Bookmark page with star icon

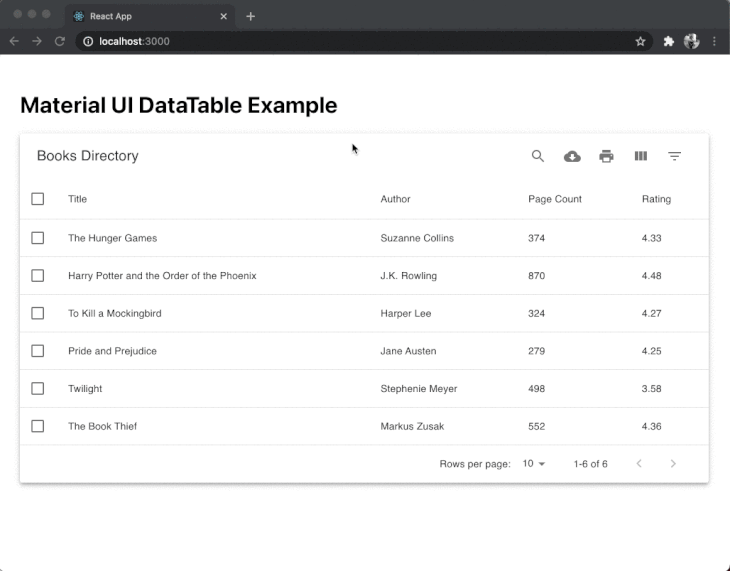(640, 41)
